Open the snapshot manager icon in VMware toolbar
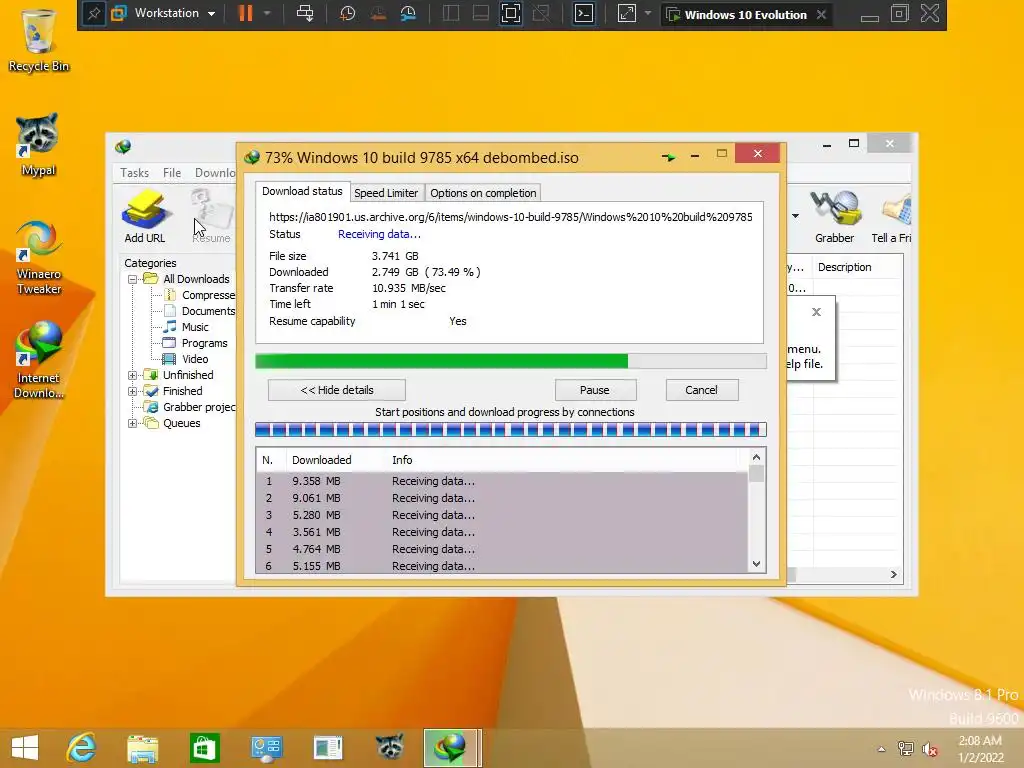Image resolution: width=1024 pixels, height=768 pixels. [409, 14]
